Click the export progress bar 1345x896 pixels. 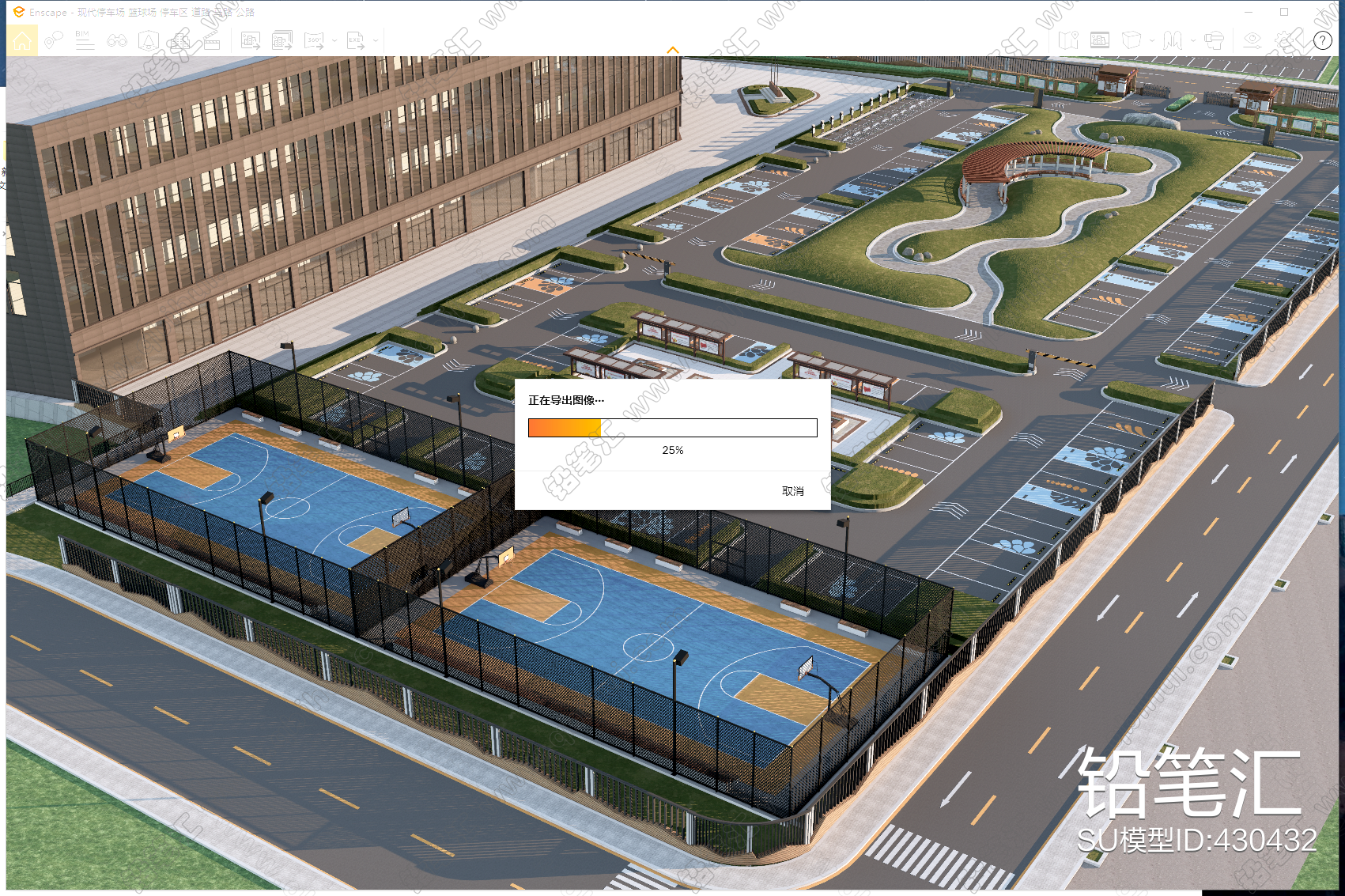pos(673,428)
